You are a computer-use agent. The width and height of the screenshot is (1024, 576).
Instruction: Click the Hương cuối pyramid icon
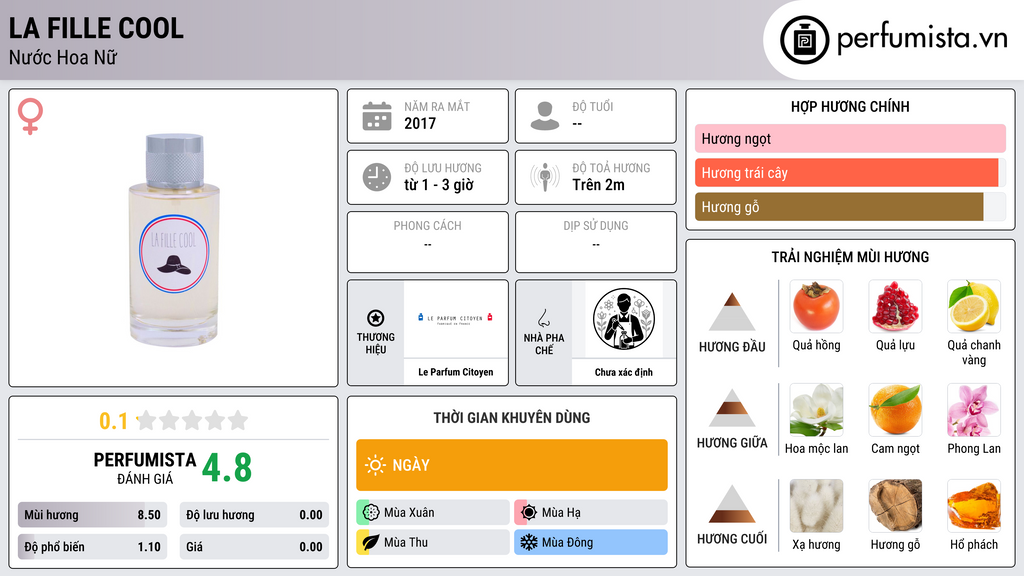pyautogui.click(x=732, y=504)
